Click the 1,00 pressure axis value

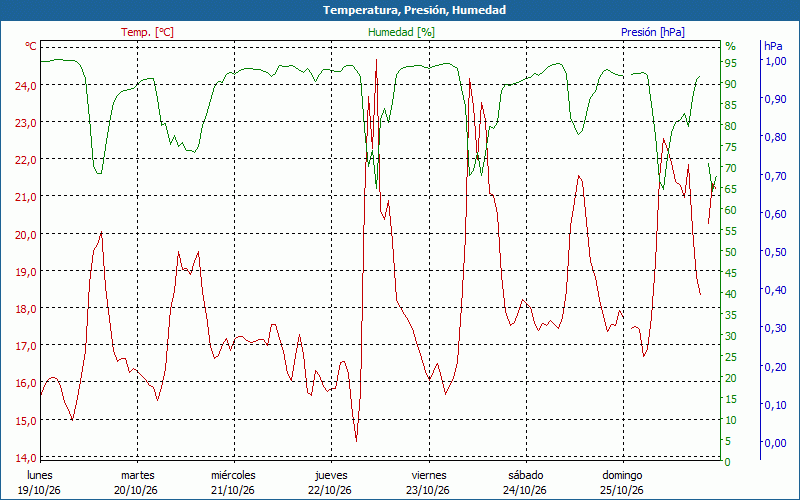776,61
